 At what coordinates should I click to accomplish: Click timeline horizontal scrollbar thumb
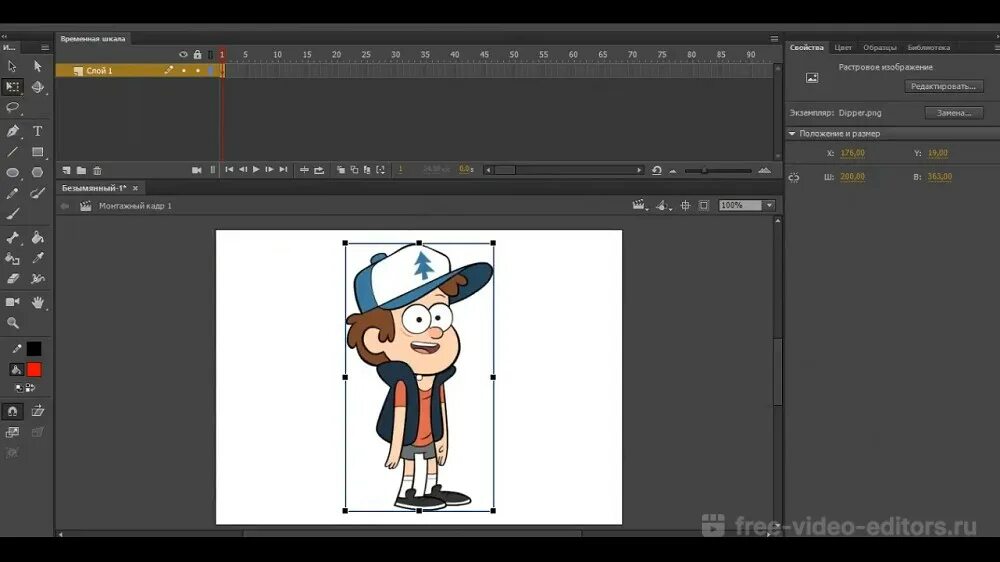pyautogui.click(x=505, y=170)
